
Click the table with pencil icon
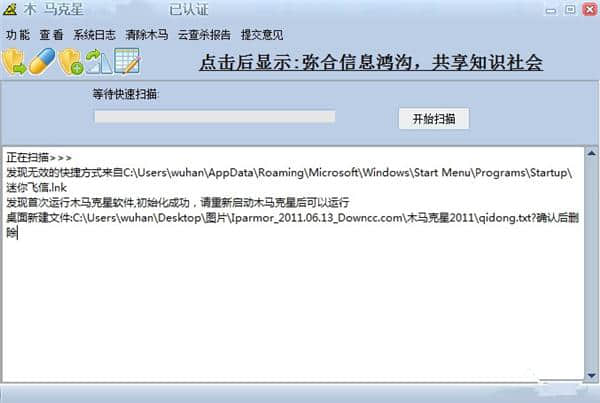tap(127, 61)
